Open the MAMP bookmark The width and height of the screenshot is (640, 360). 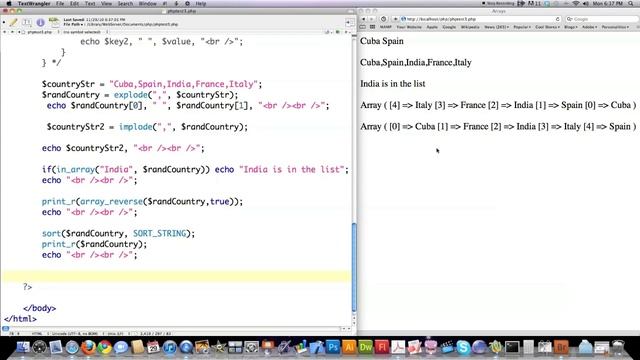[386, 27]
